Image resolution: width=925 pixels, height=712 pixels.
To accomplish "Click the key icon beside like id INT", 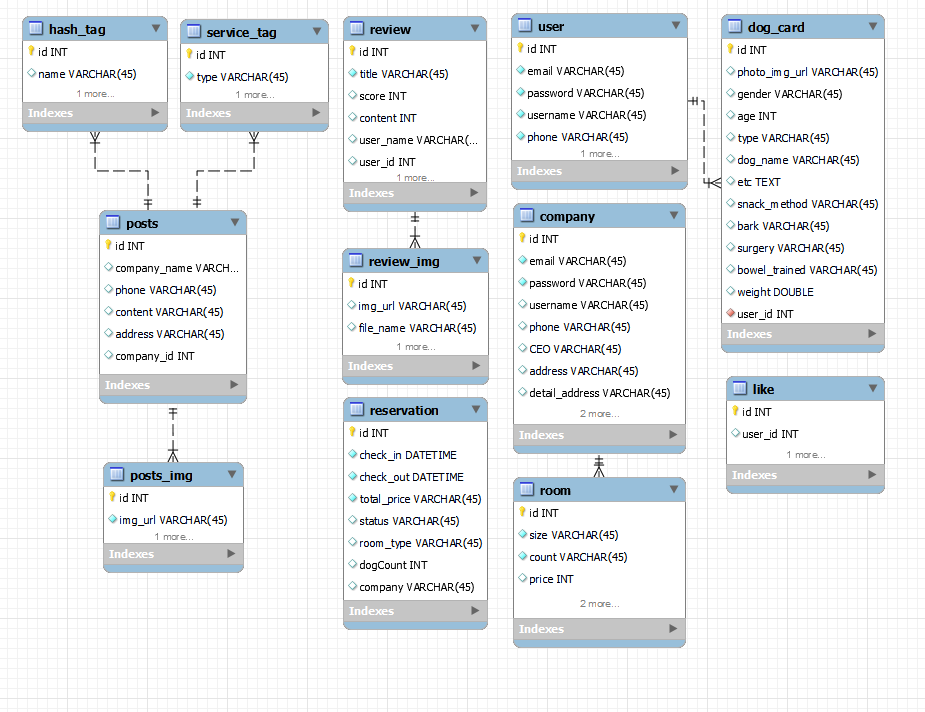I will tap(736, 411).
